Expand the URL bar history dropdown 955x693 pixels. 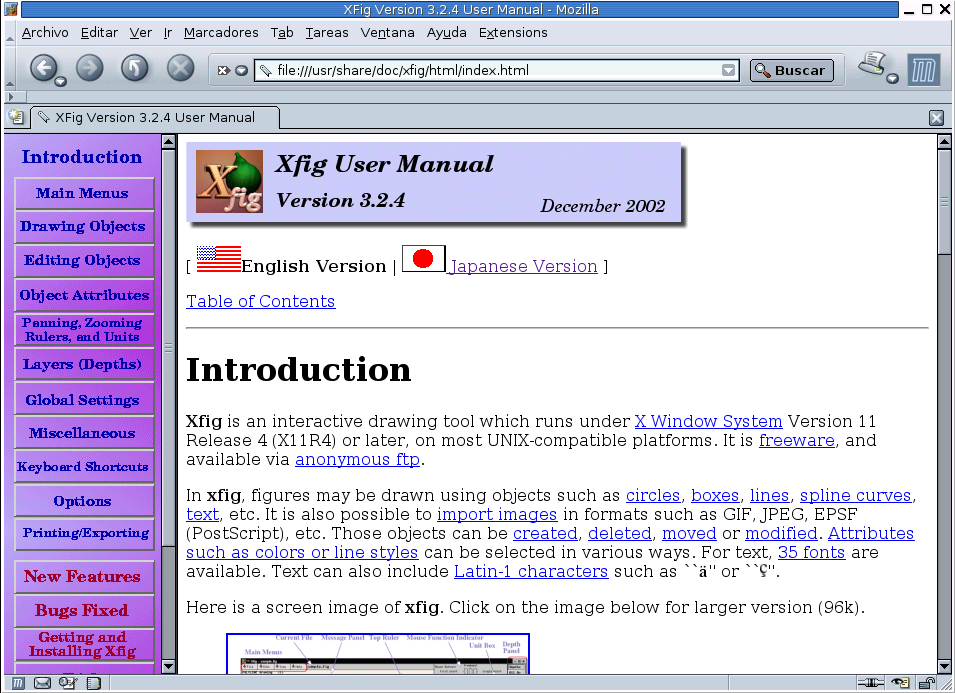coord(728,70)
